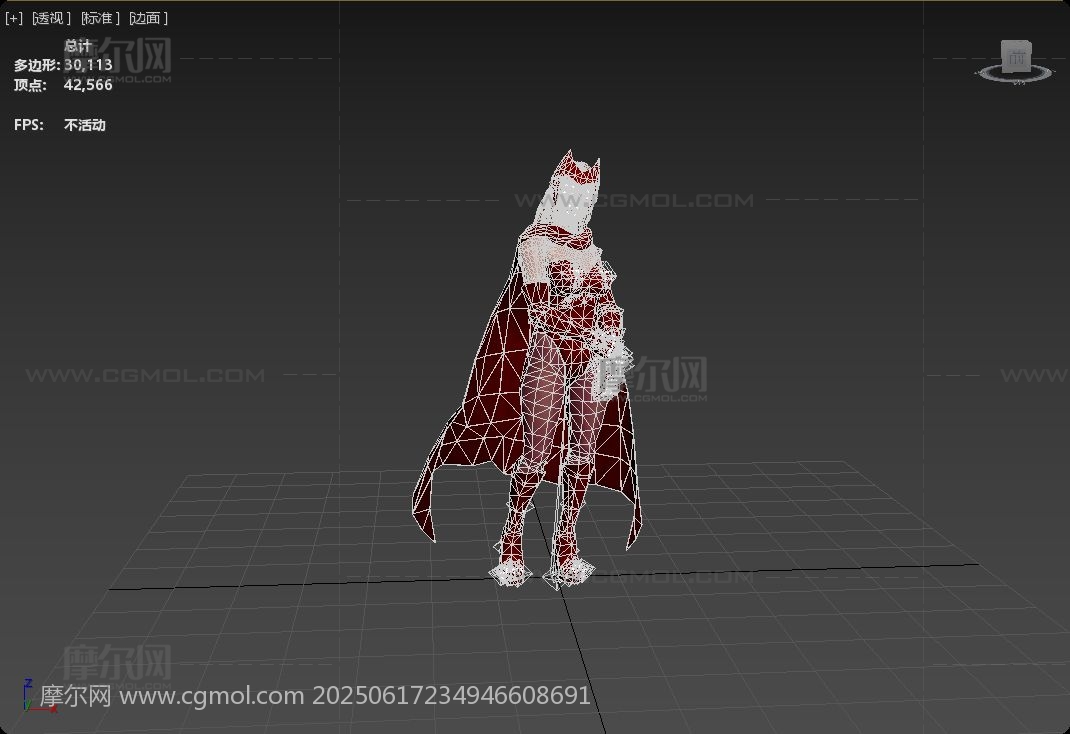This screenshot has width=1070, height=734.
Task: Select the polygon count value 30,113
Action: (88, 65)
